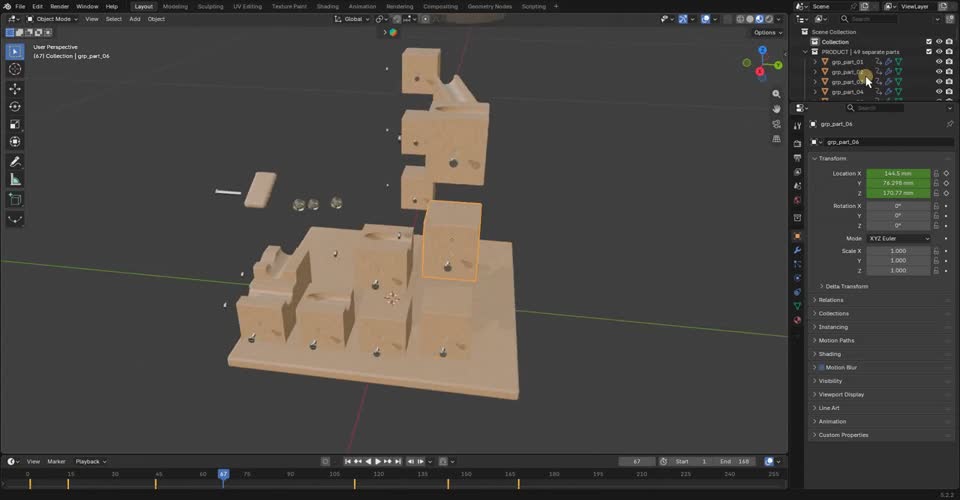
Task: Switch orthographic/perspective grid icon
Action: coord(776,139)
